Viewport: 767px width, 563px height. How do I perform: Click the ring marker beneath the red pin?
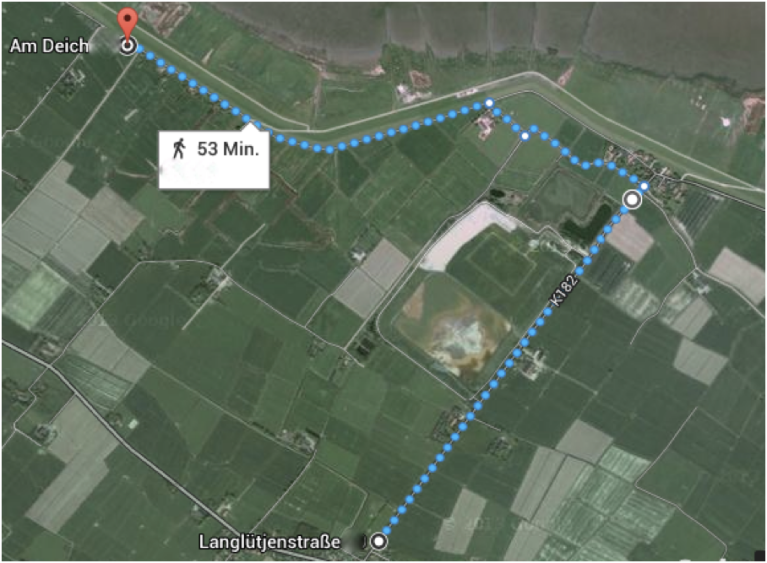pyautogui.click(x=128, y=46)
